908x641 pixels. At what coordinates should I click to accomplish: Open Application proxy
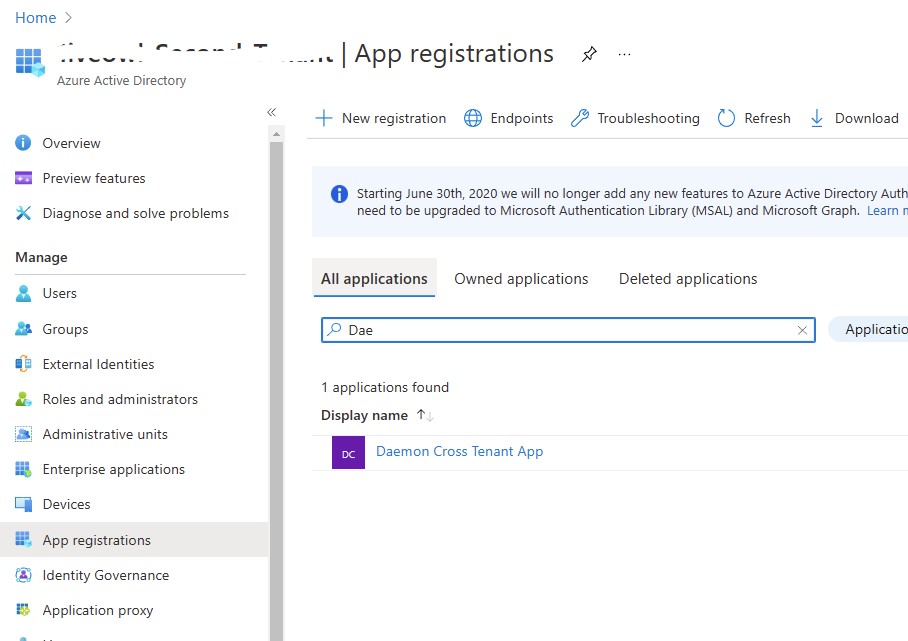(x=98, y=611)
